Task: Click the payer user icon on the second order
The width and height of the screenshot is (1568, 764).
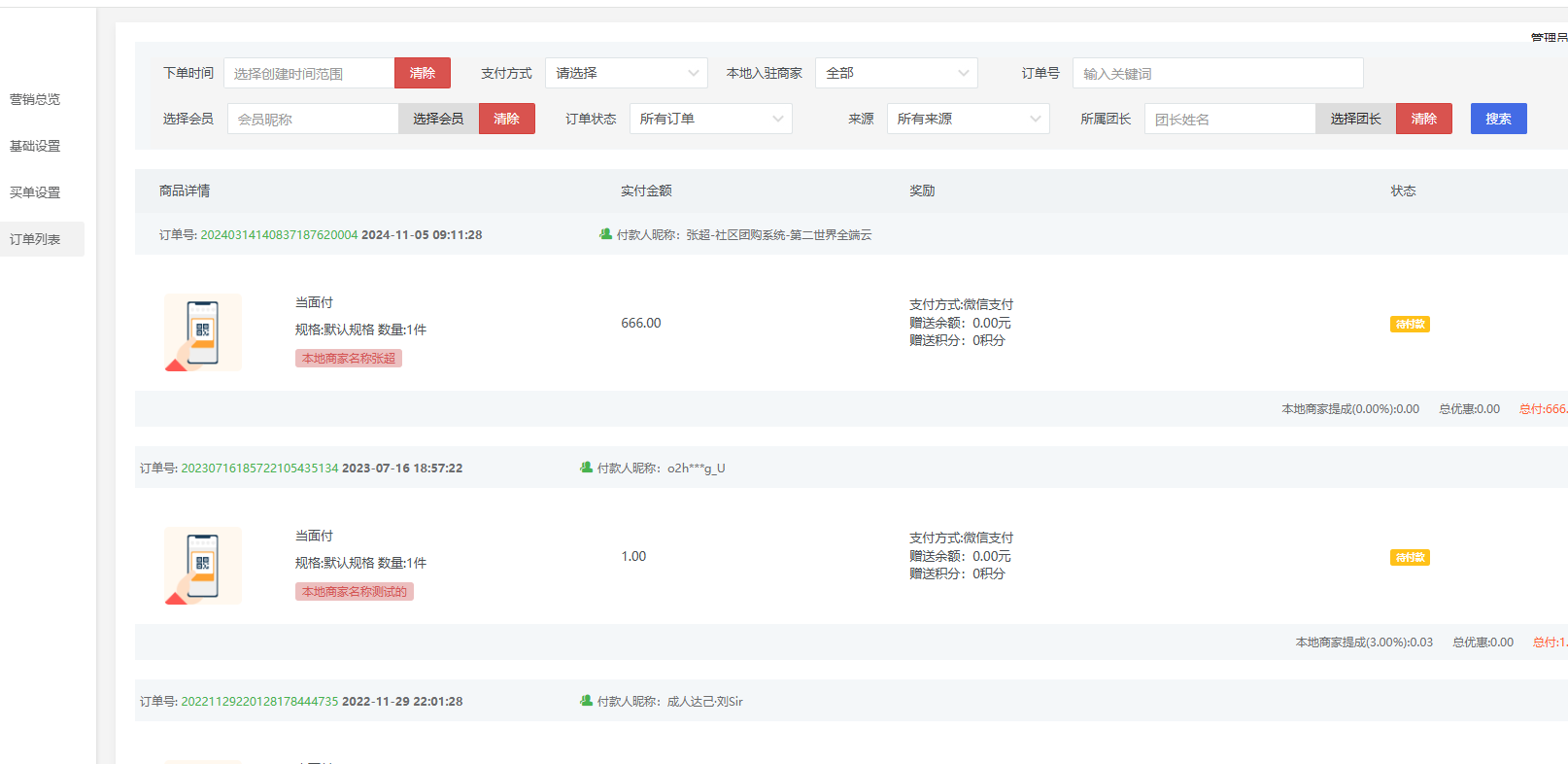Action: click(x=586, y=468)
